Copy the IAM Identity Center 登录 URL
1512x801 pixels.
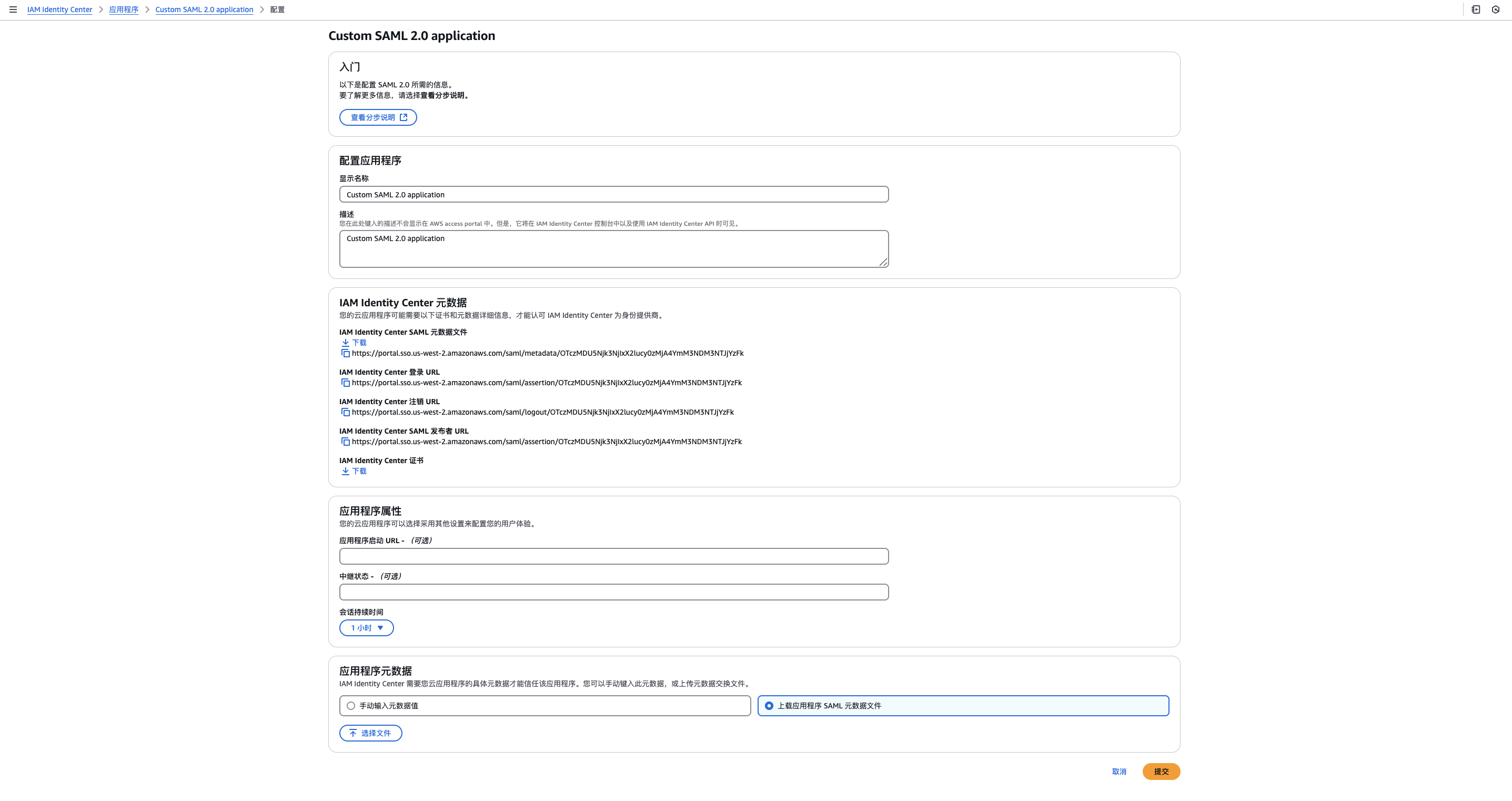(x=346, y=383)
